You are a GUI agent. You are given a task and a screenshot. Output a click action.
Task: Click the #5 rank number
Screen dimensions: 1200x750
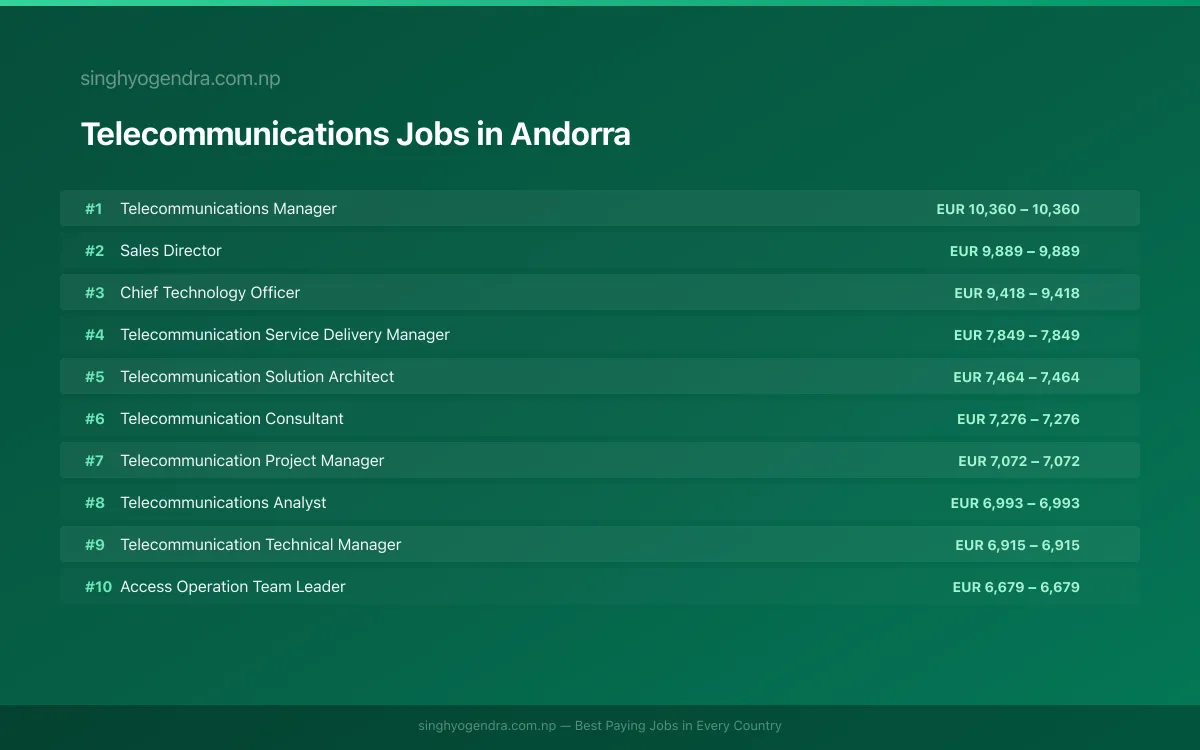click(x=94, y=377)
